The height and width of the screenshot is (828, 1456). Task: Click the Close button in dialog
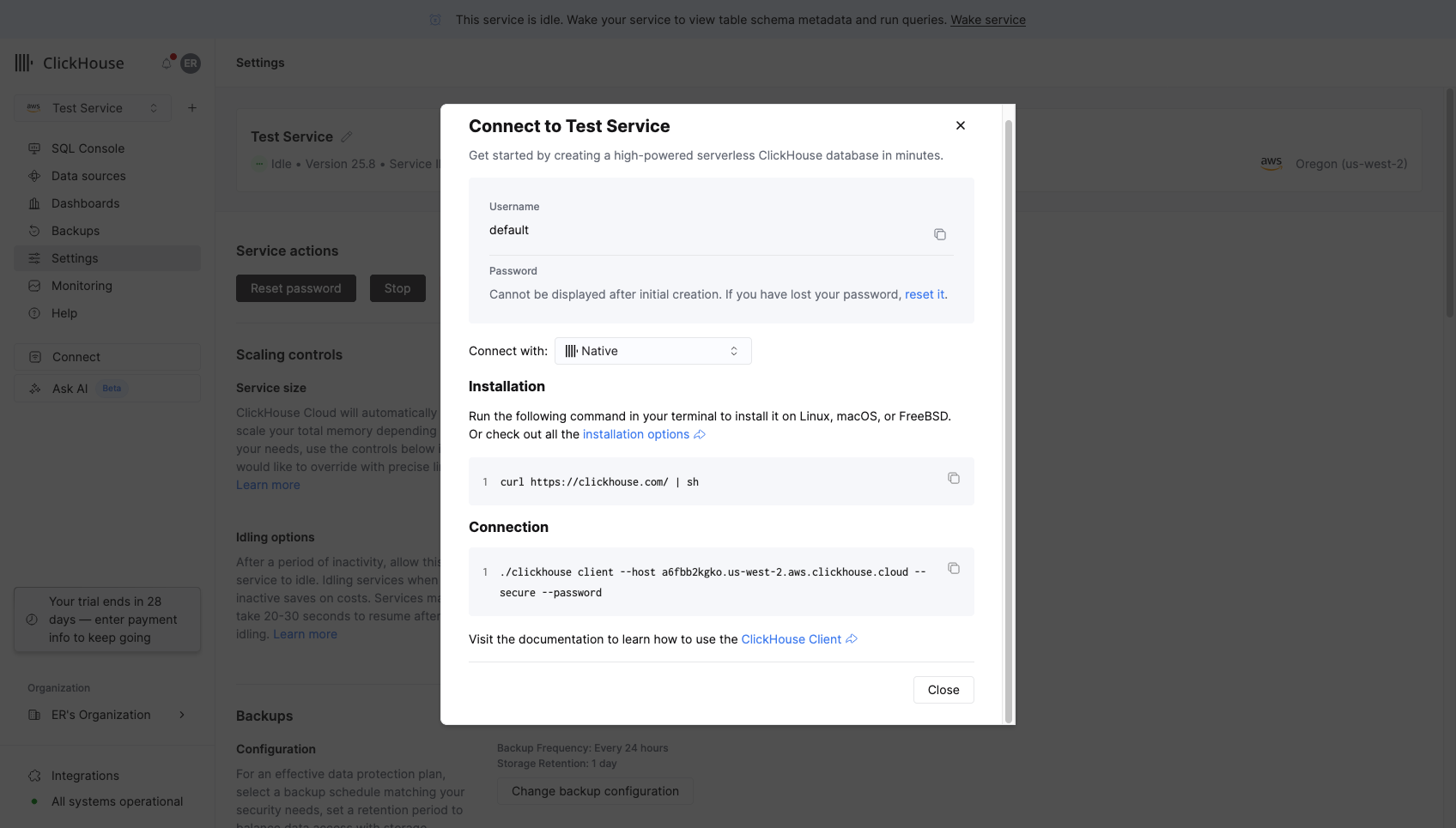pos(943,690)
